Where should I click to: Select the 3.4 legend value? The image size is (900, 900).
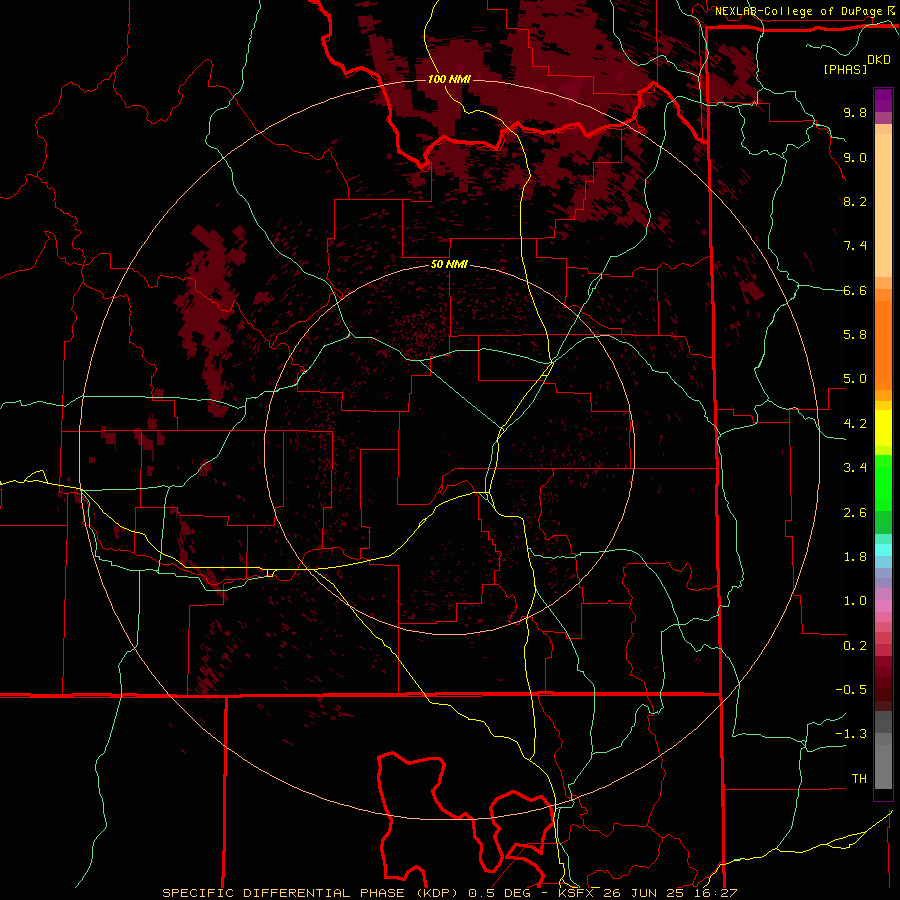tap(855, 468)
